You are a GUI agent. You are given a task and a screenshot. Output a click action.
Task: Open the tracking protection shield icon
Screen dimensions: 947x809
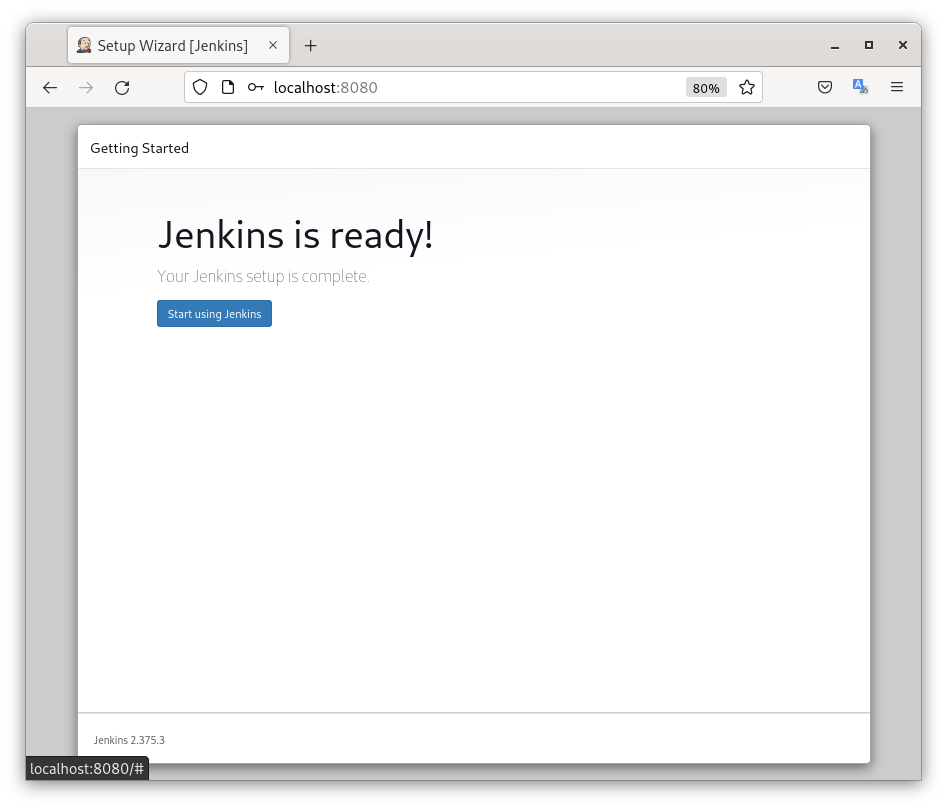(200, 88)
